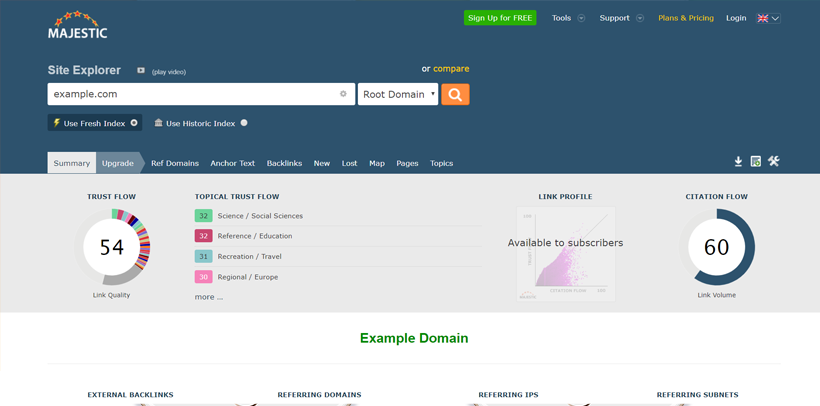The height and width of the screenshot is (406, 820).
Task: Click the Referring Subnets heading
Action: [697, 395]
